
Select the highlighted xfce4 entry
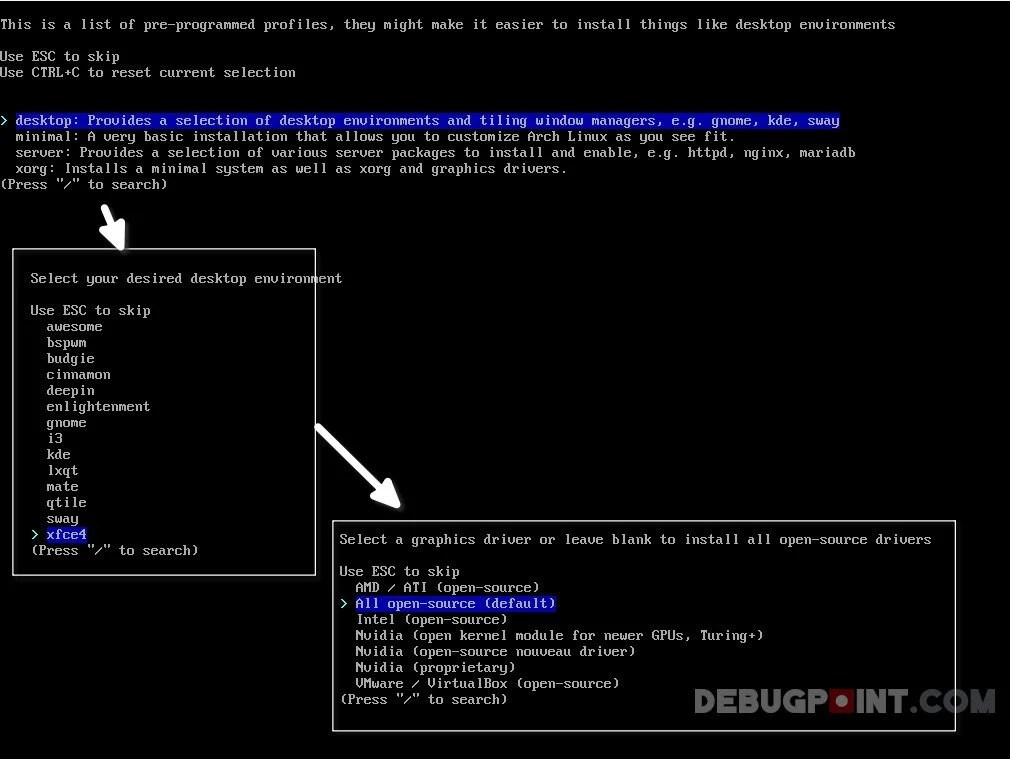pyautogui.click(x=66, y=534)
